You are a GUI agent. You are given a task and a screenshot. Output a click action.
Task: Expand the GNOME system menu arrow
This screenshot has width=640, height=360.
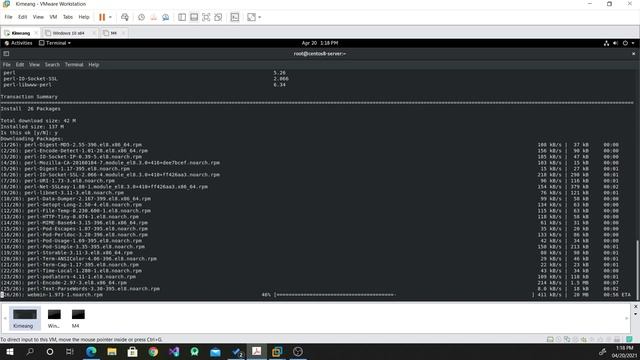pos(633,43)
